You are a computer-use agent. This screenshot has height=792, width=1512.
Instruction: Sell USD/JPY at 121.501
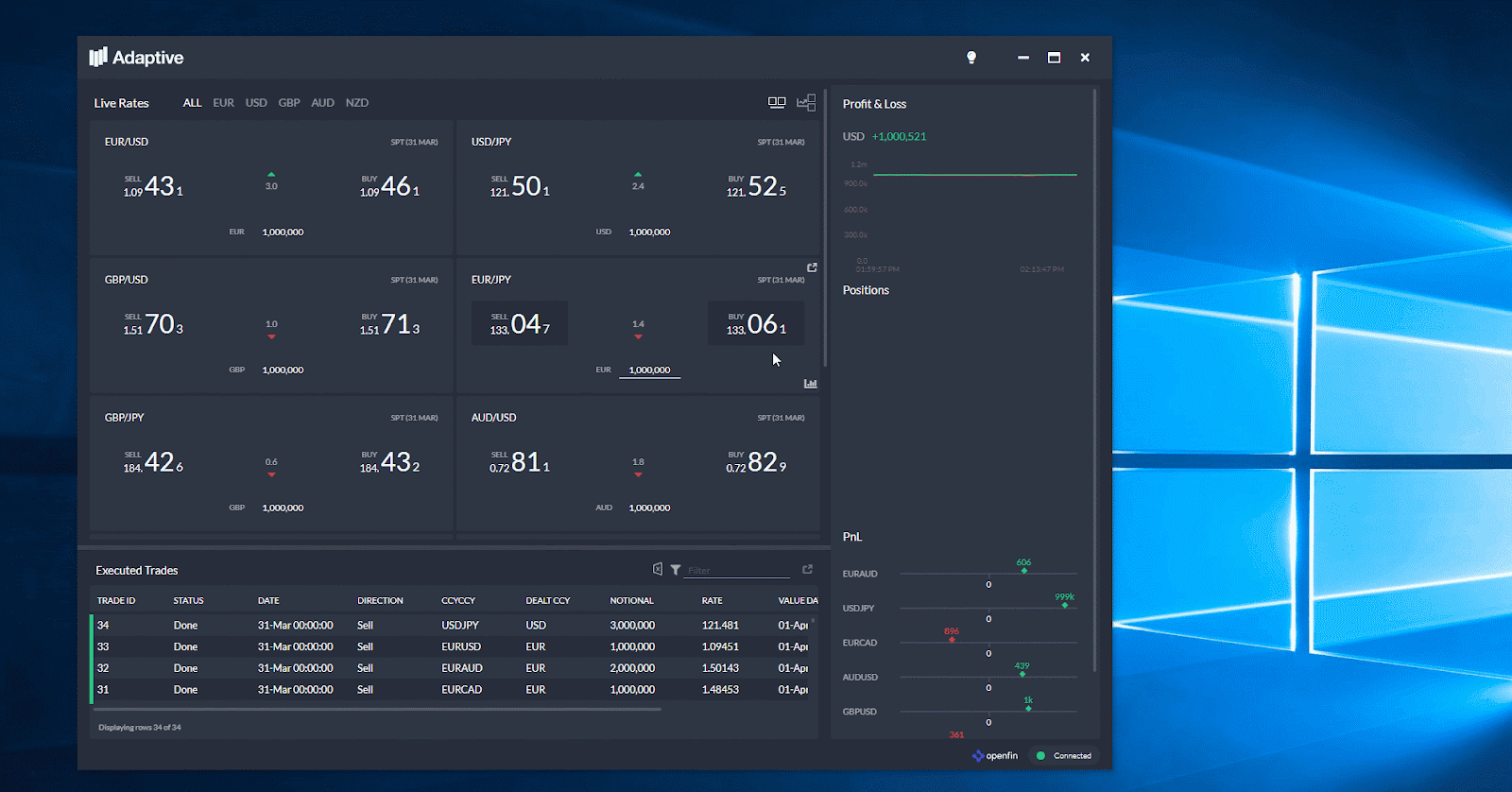click(520, 186)
